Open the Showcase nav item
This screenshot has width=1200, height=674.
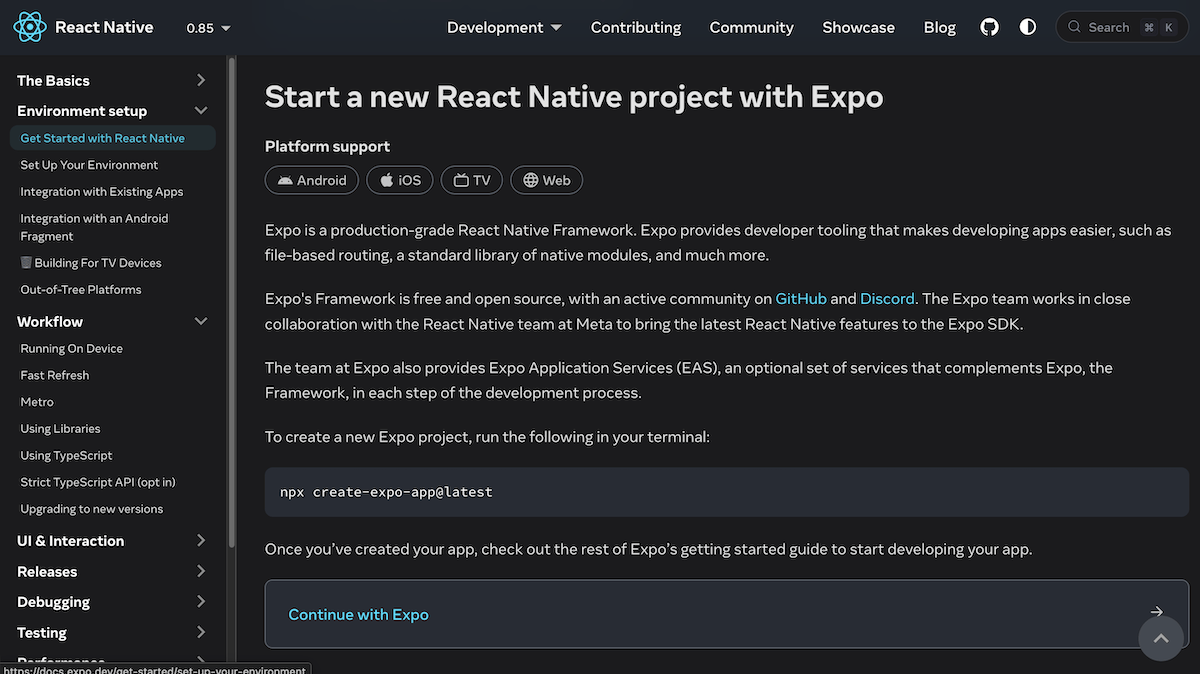tap(858, 27)
